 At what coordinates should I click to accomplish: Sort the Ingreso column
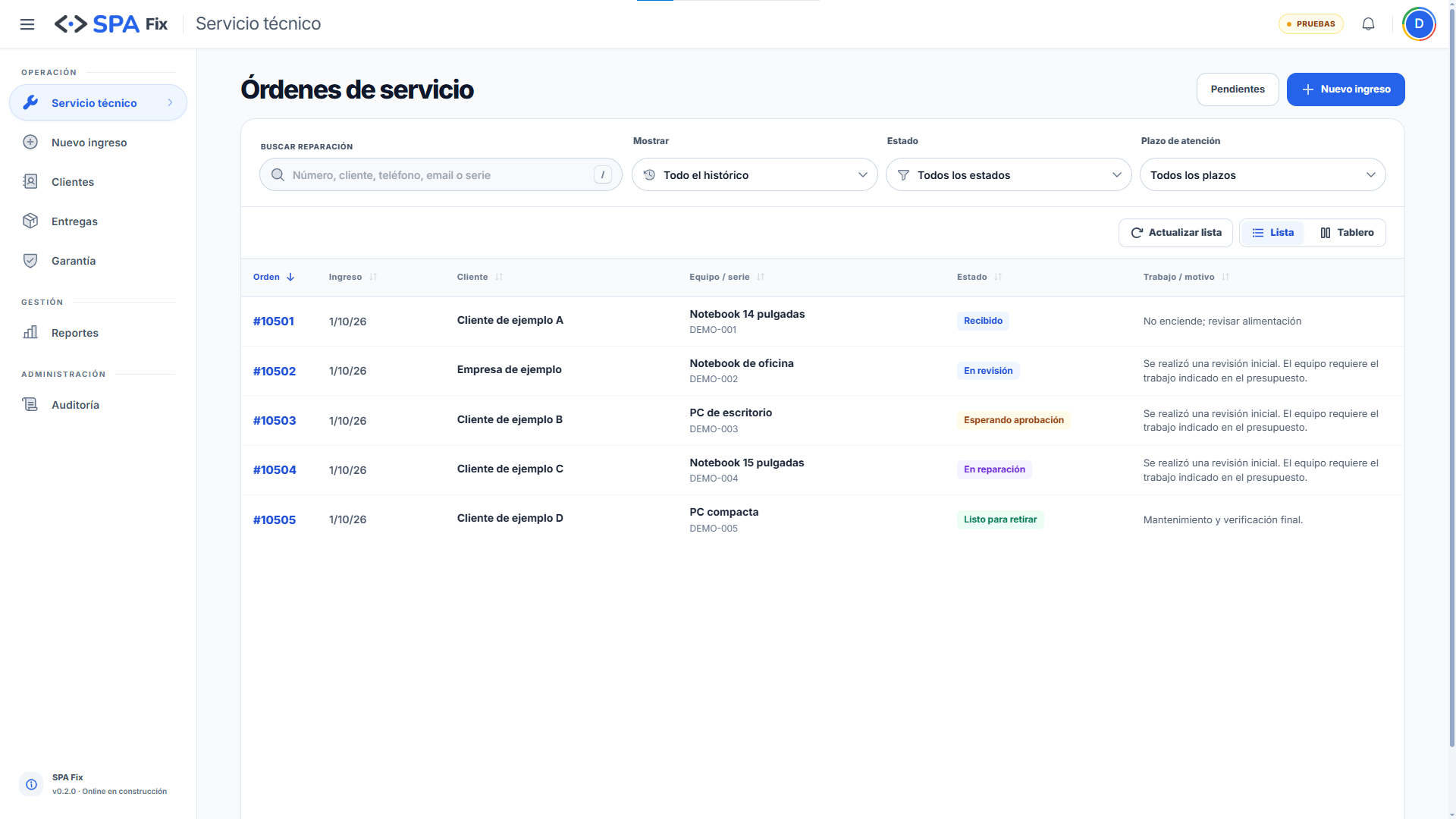pyautogui.click(x=373, y=277)
